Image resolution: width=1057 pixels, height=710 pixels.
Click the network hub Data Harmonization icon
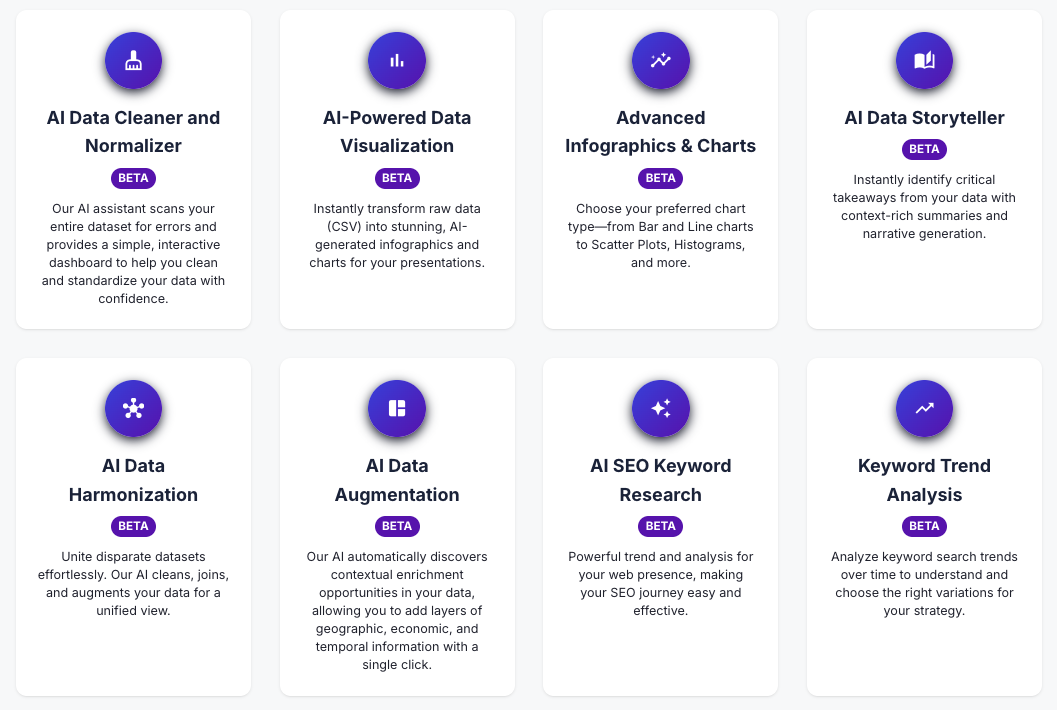click(133, 409)
